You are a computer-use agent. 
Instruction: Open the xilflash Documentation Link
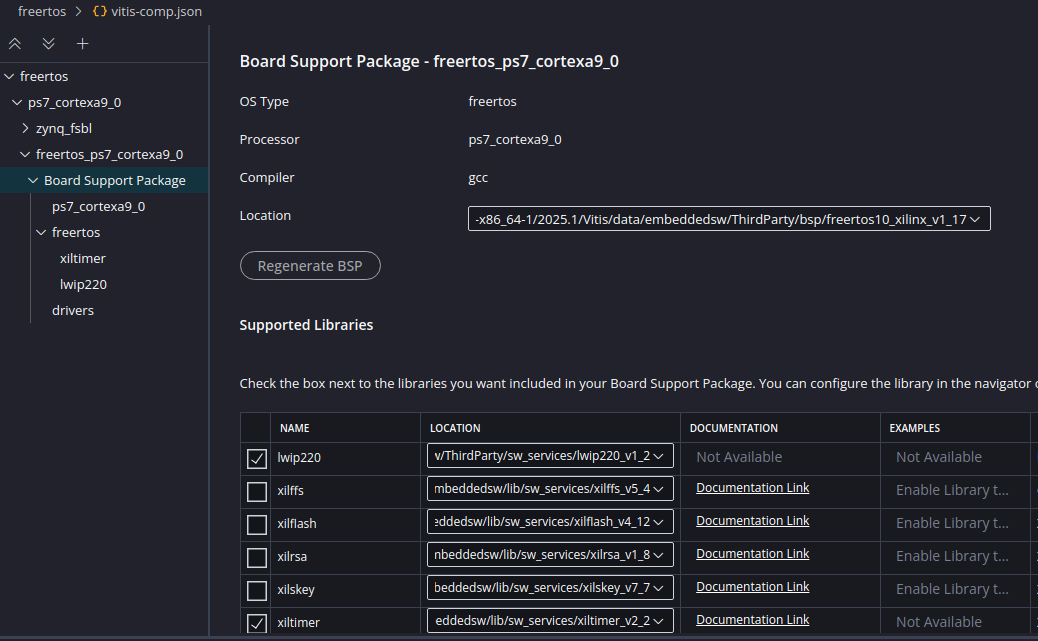[x=752, y=520]
